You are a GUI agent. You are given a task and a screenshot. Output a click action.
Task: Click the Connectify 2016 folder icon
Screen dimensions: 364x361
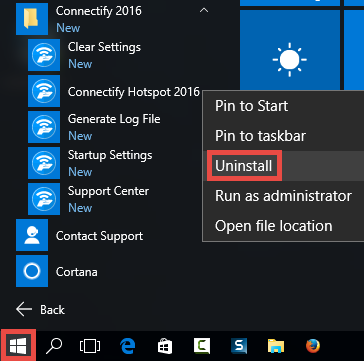(x=32, y=19)
